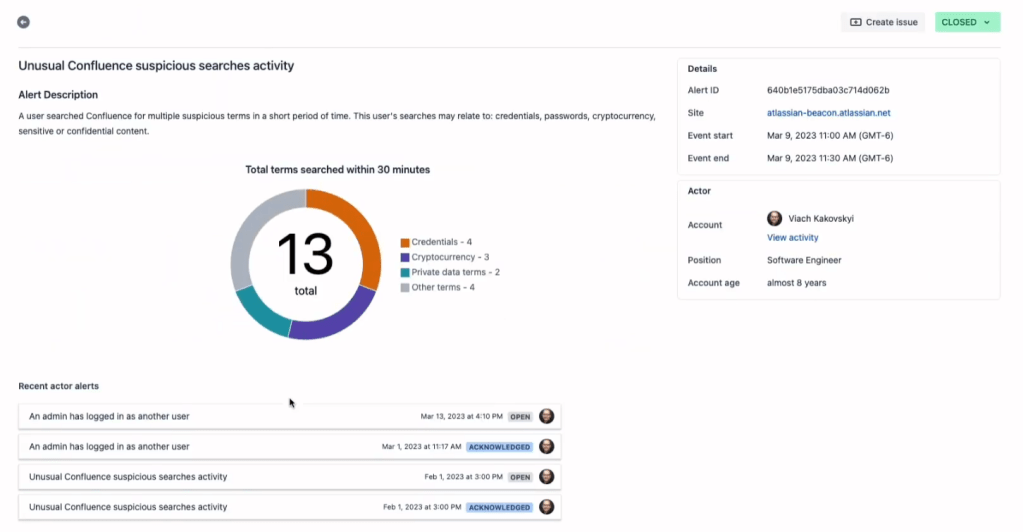1023x532 pixels.
Task: Click the Create issue button
Action: point(883,22)
